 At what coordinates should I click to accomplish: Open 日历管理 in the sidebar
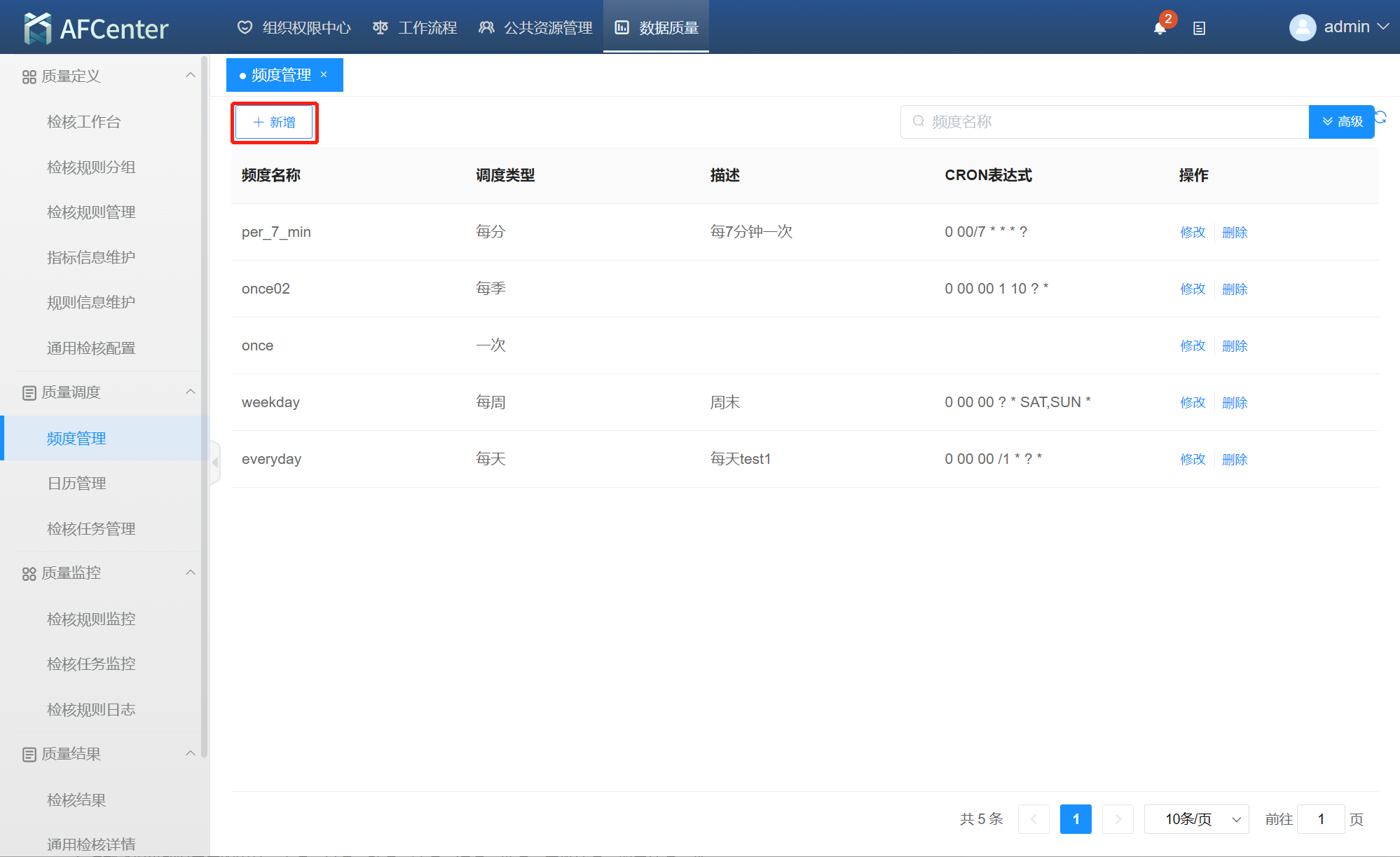pyautogui.click(x=76, y=483)
